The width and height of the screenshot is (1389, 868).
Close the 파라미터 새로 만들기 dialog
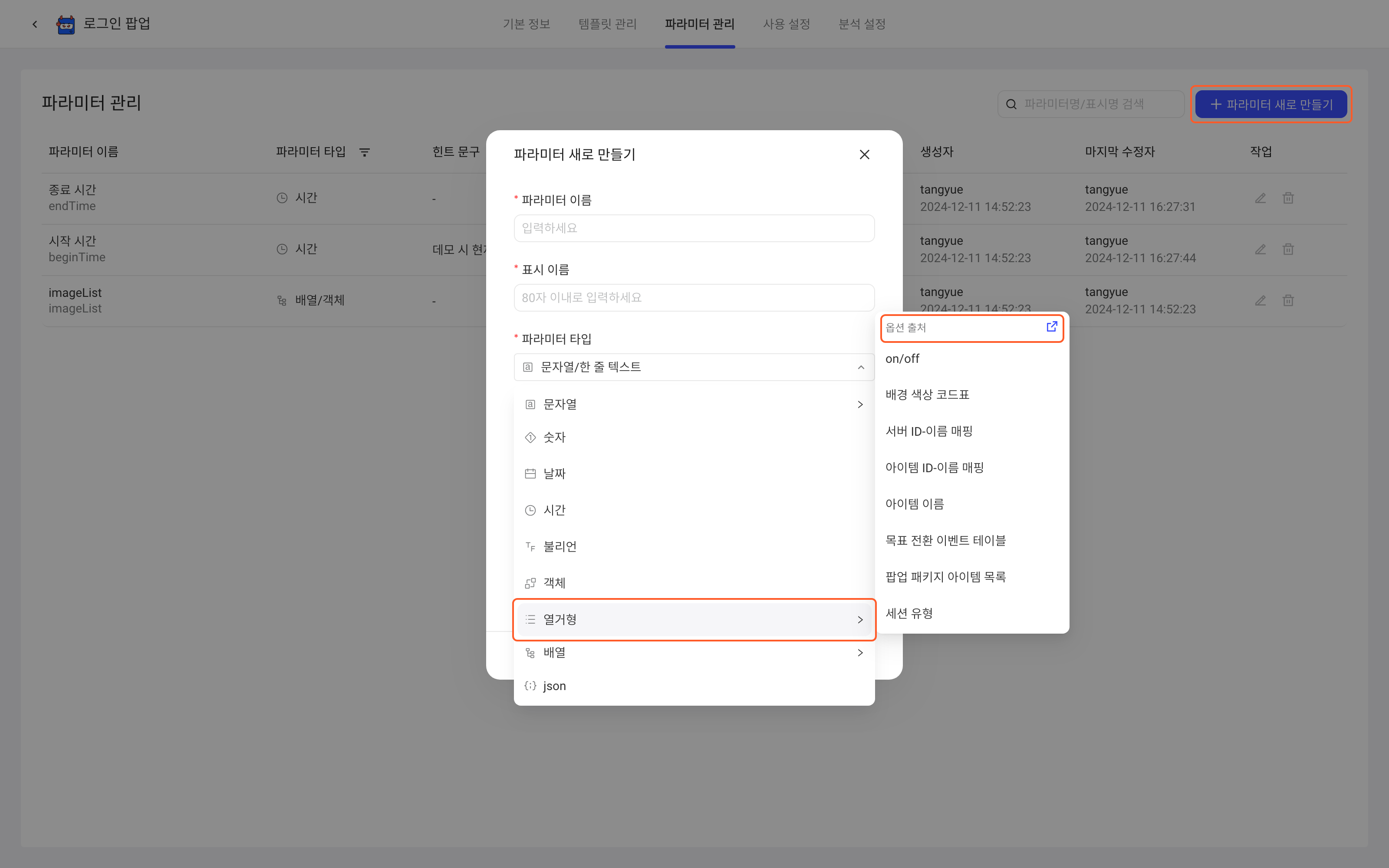864,155
